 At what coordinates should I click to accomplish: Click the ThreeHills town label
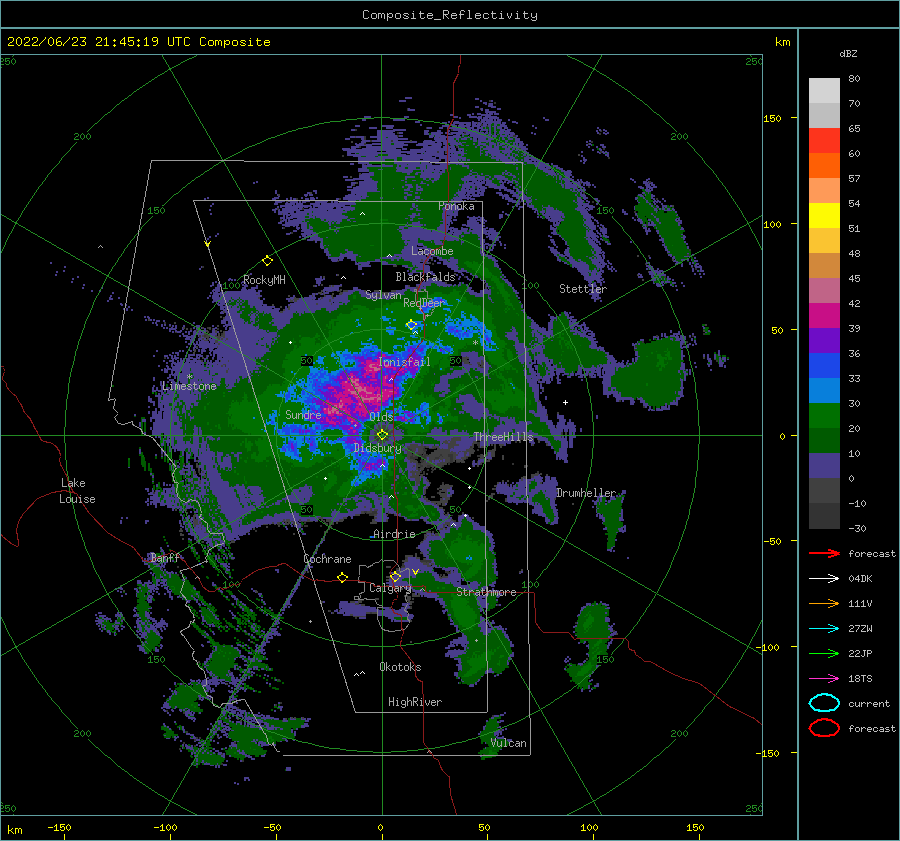tap(503, 437)
